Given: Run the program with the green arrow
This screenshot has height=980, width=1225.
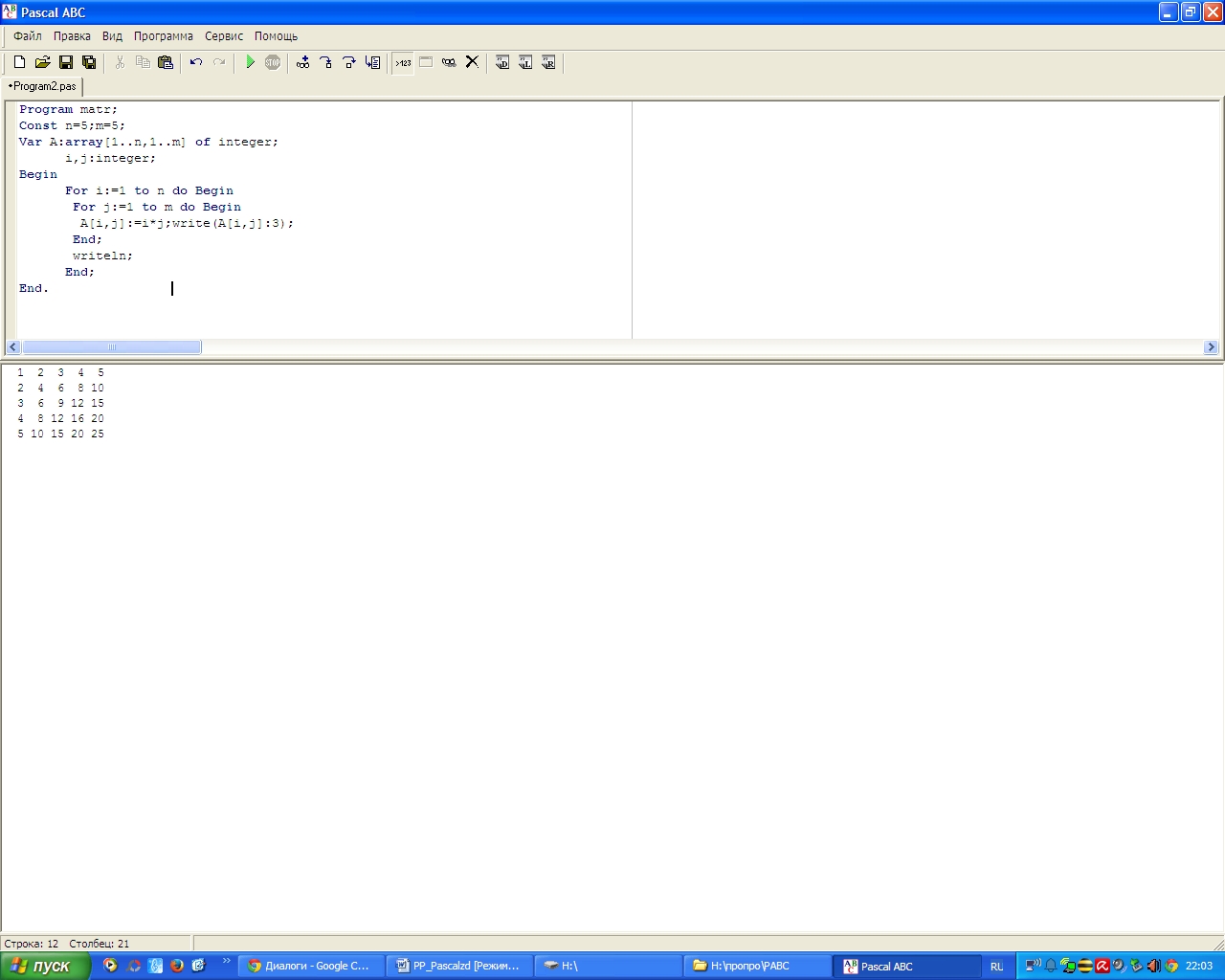Looking at the screenshot, I should tap(250, 62).
